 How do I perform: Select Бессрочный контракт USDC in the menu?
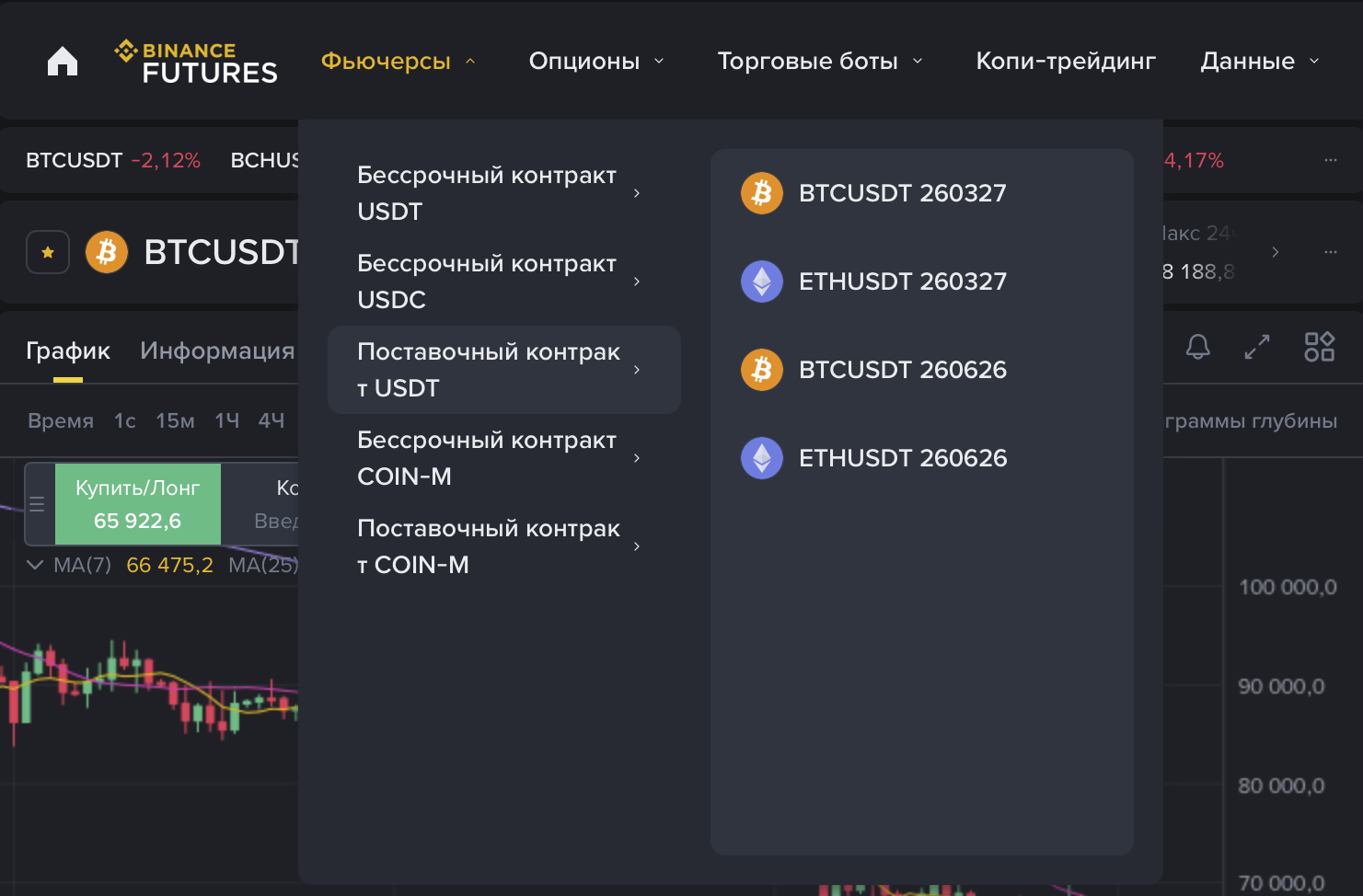point(487,281)
